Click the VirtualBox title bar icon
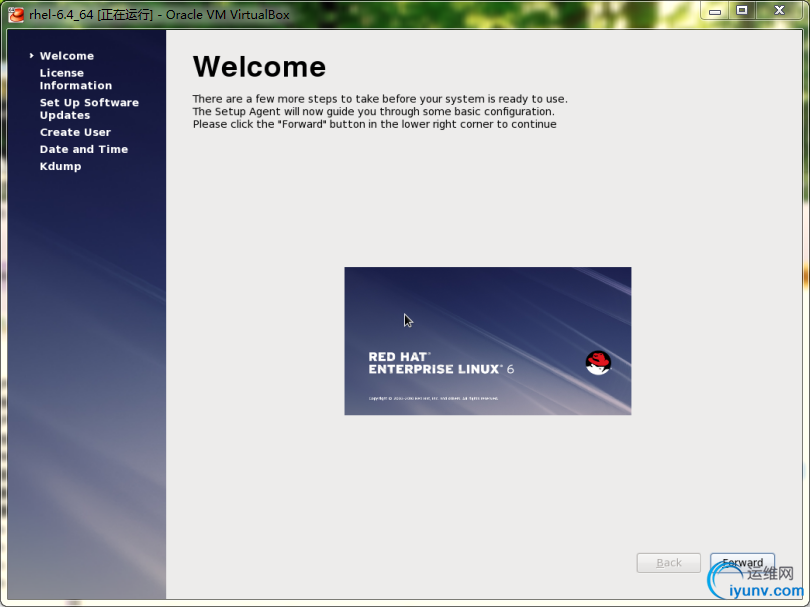This screenshot has width=810, height=607. pos(16,14)
